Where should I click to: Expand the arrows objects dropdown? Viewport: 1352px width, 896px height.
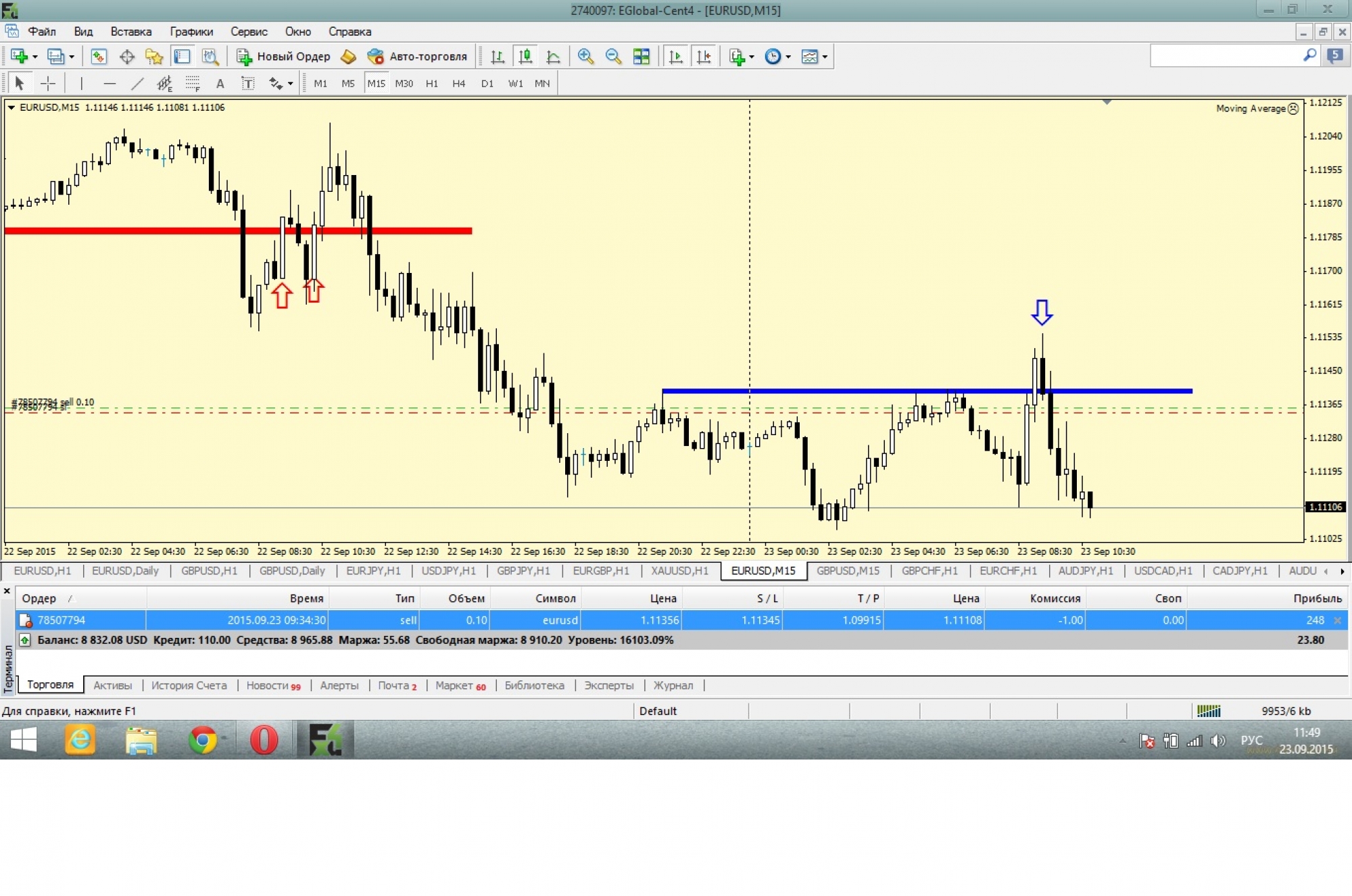click(290, 84)
